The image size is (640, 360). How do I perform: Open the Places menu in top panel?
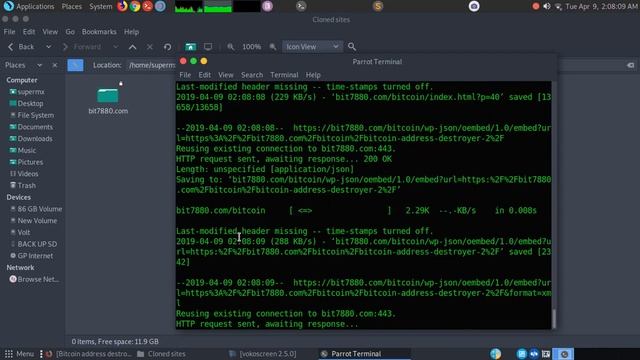71,7
